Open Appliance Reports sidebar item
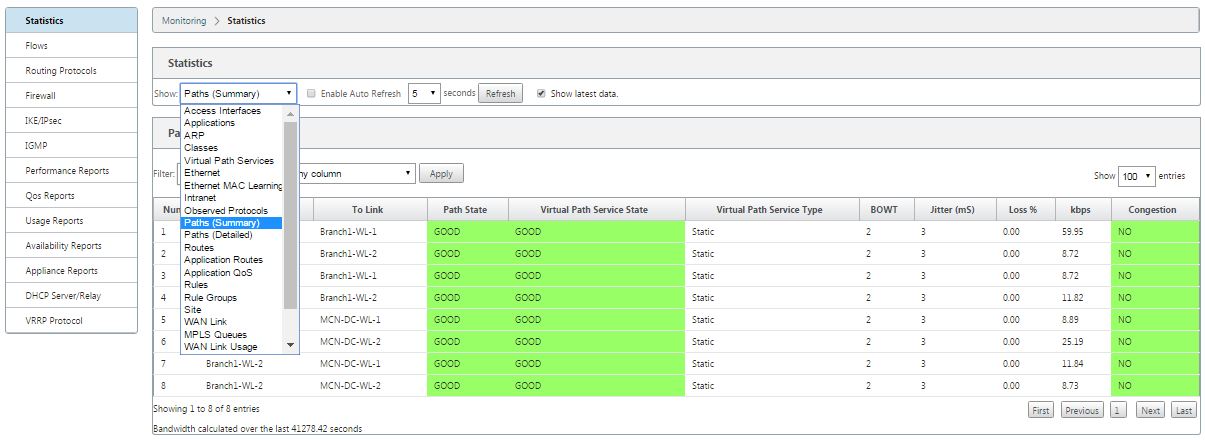This screenshot has width=1205, height=440. click(x=71, y=271)
